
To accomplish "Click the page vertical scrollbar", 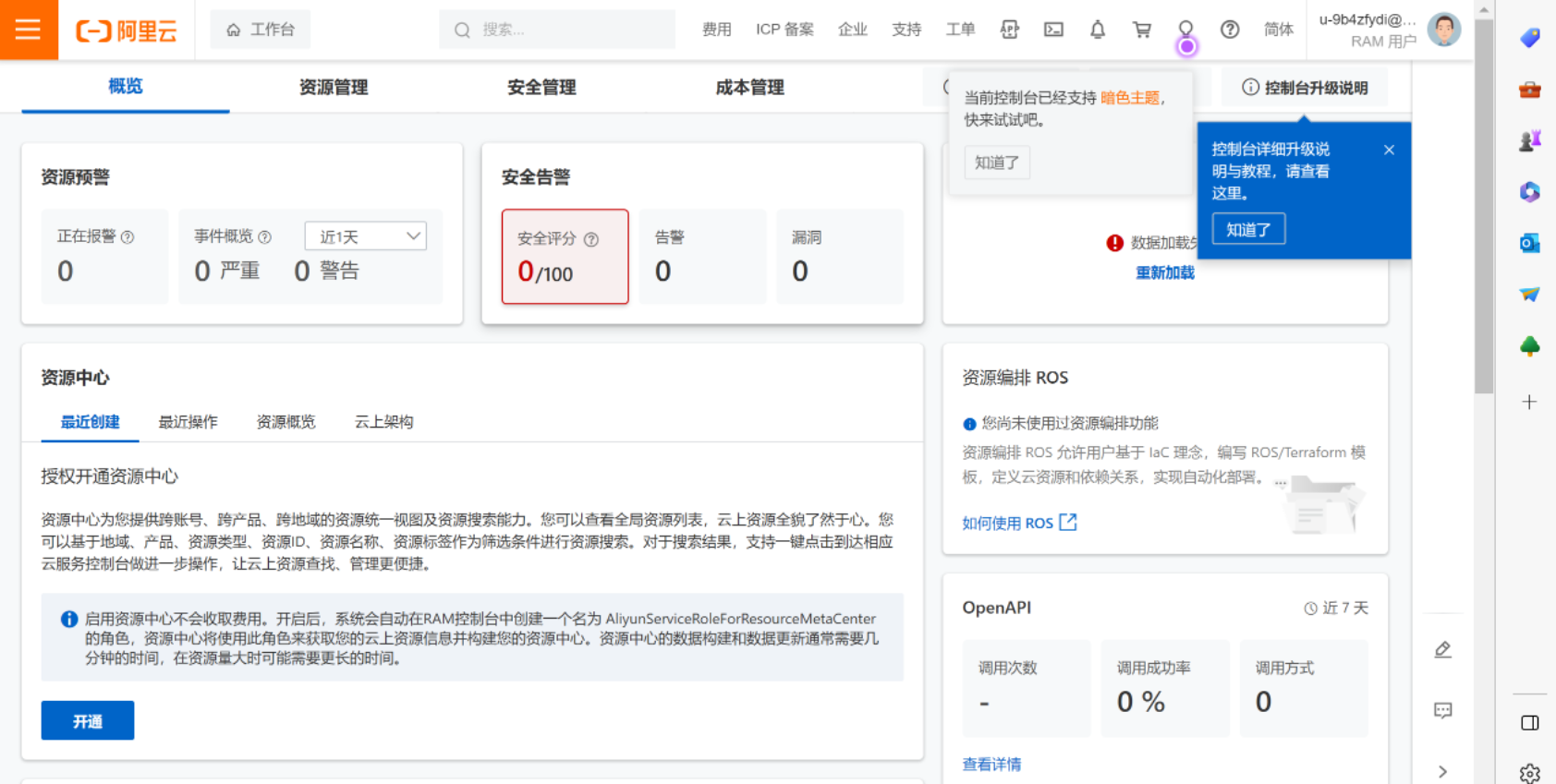I will coord(1484,206).
